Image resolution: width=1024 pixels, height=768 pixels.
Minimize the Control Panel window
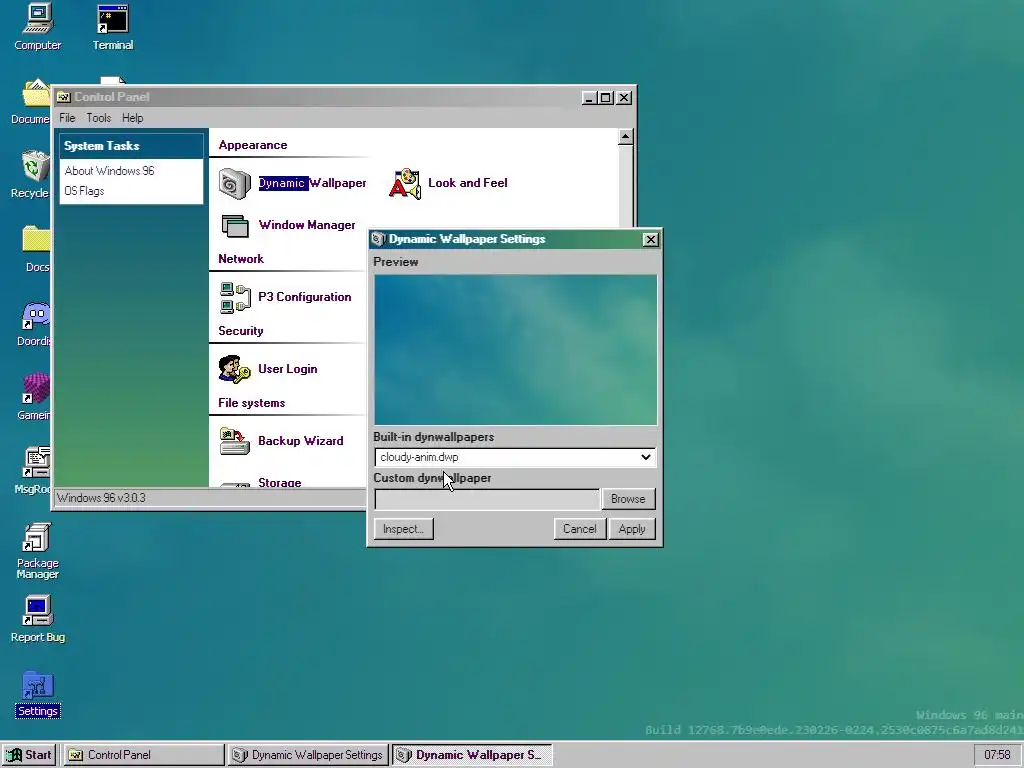(589, 98)
